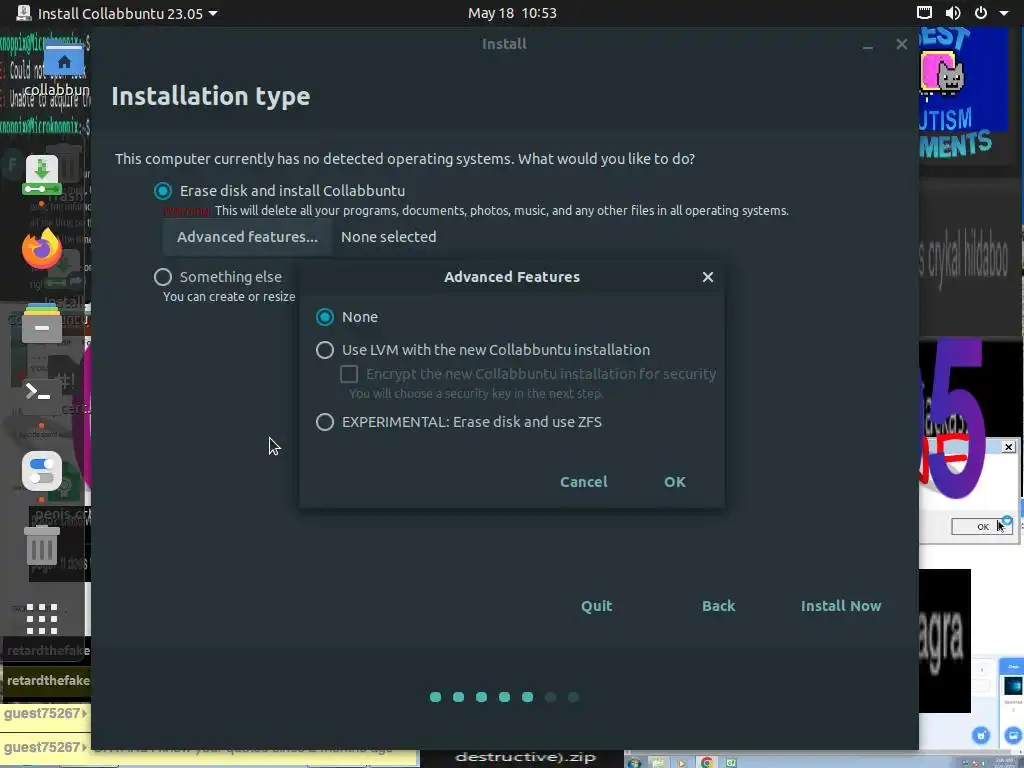Open the system menu dropdown arrow

1004,12
